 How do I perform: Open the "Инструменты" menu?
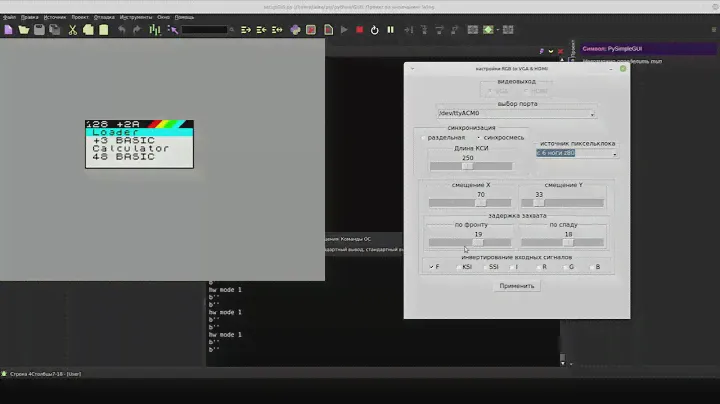point(134,17)
